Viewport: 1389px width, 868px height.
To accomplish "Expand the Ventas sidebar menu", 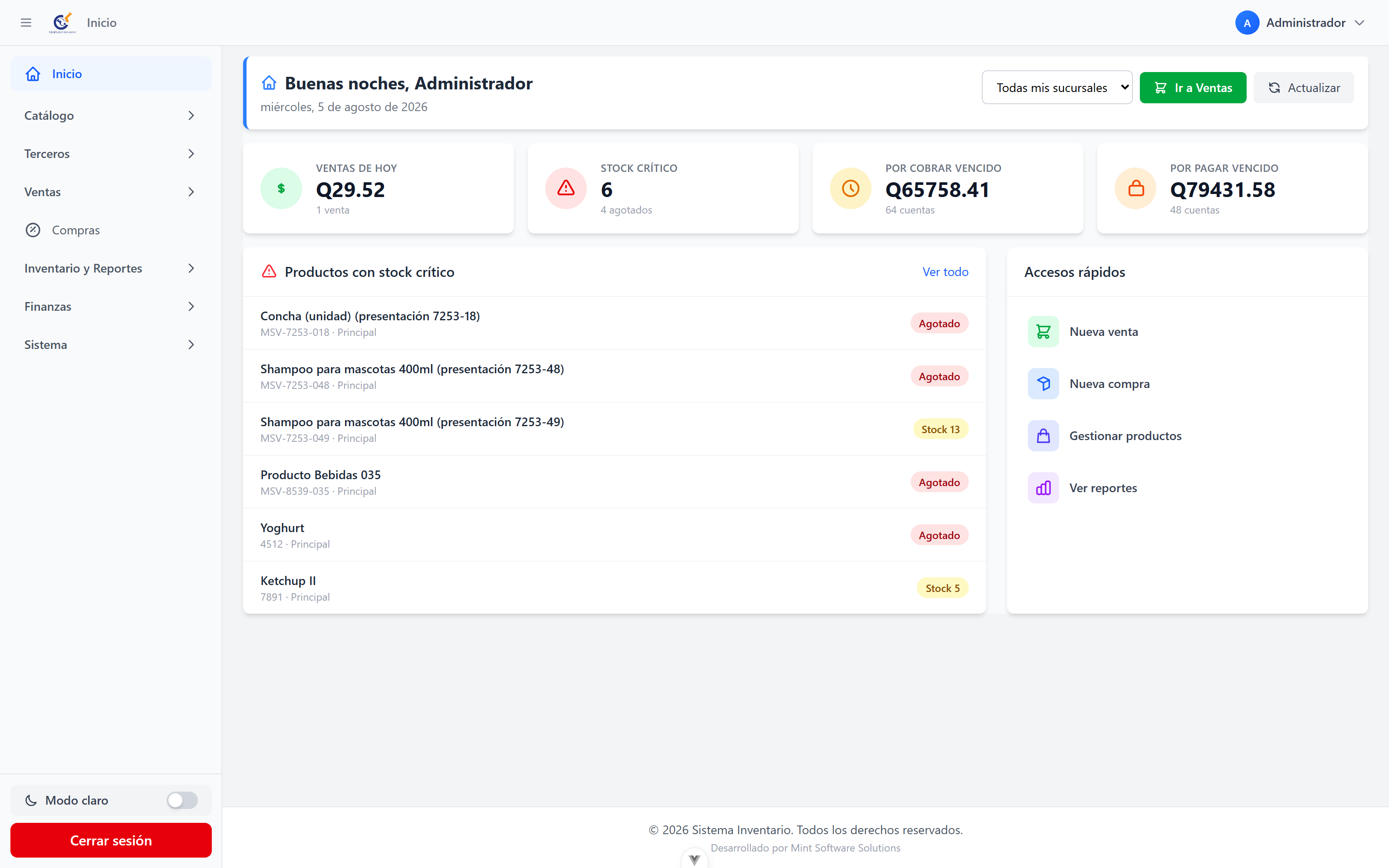I will 111,192.
